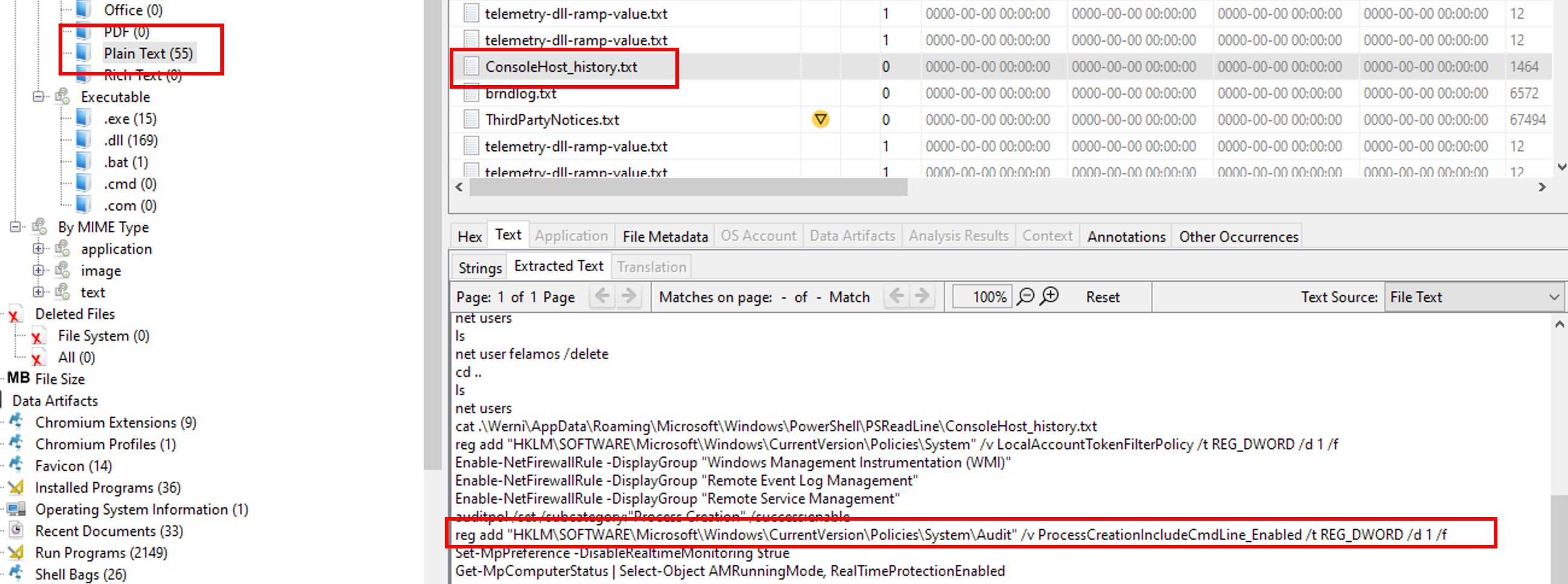Screen dimensions: 1568x584
Task: Click the yellow warning icon beside ThirdPartyNotices.txt
Action: click(x=821, y=119)
